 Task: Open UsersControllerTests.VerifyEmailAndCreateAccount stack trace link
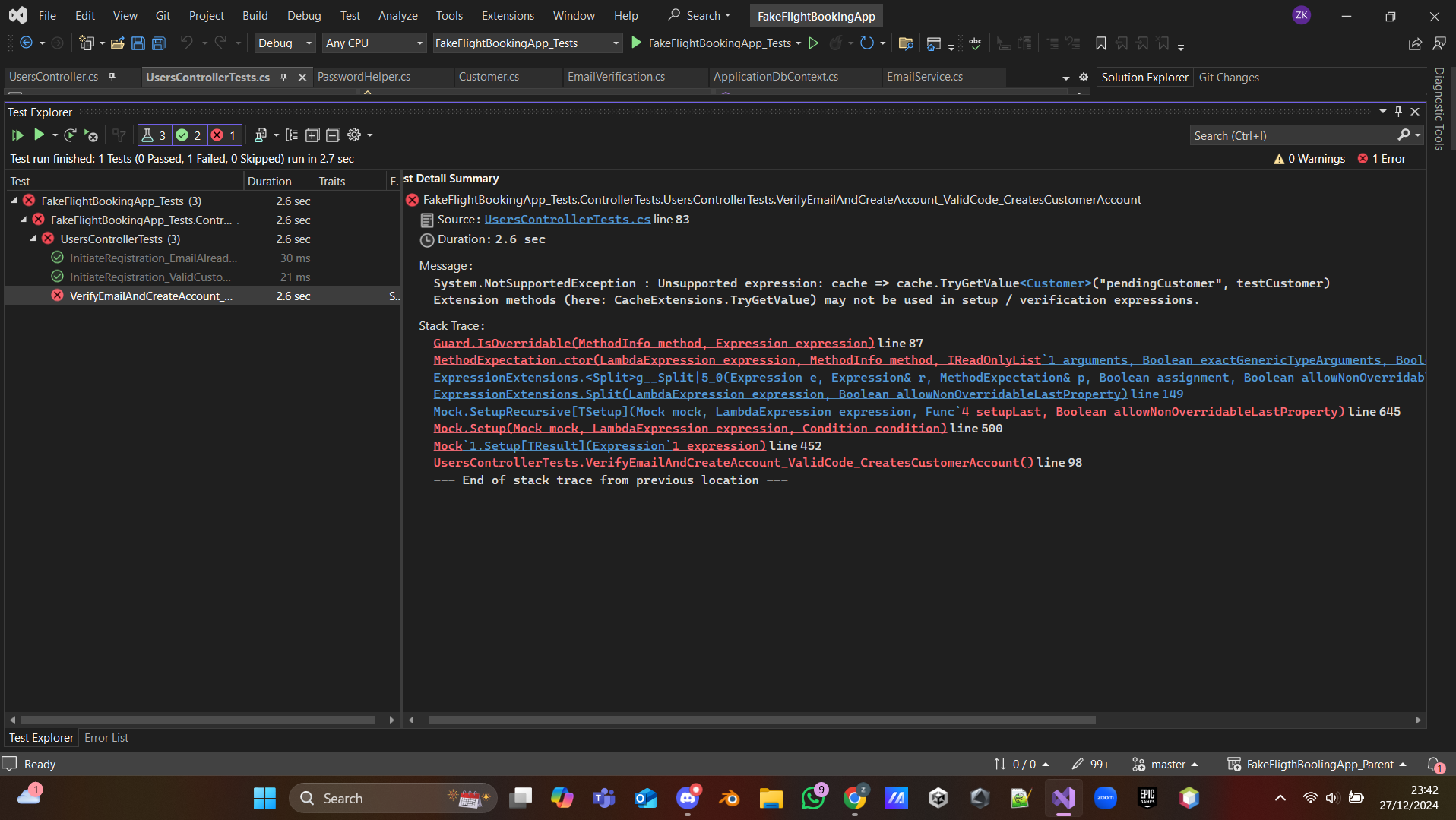(733, 463)
